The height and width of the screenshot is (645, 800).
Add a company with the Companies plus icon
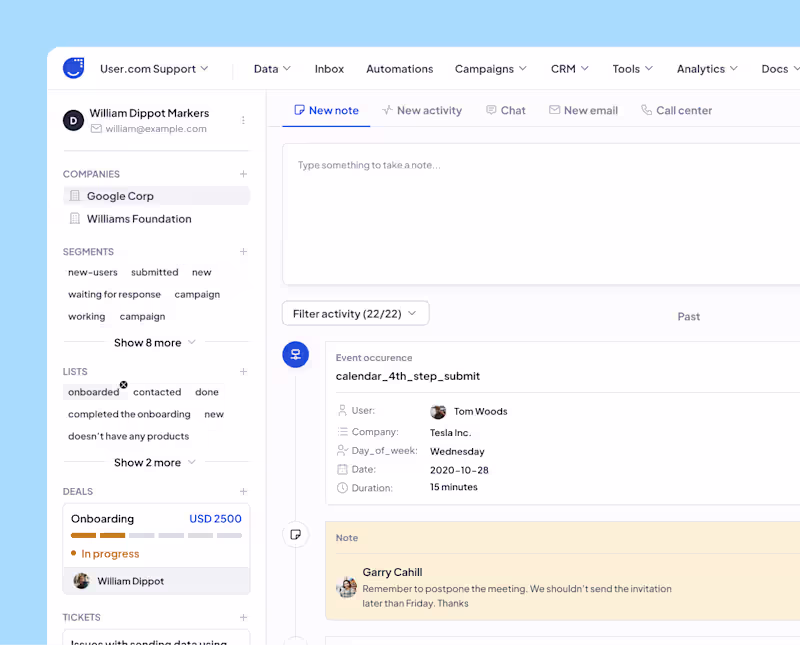pos(243,174)
